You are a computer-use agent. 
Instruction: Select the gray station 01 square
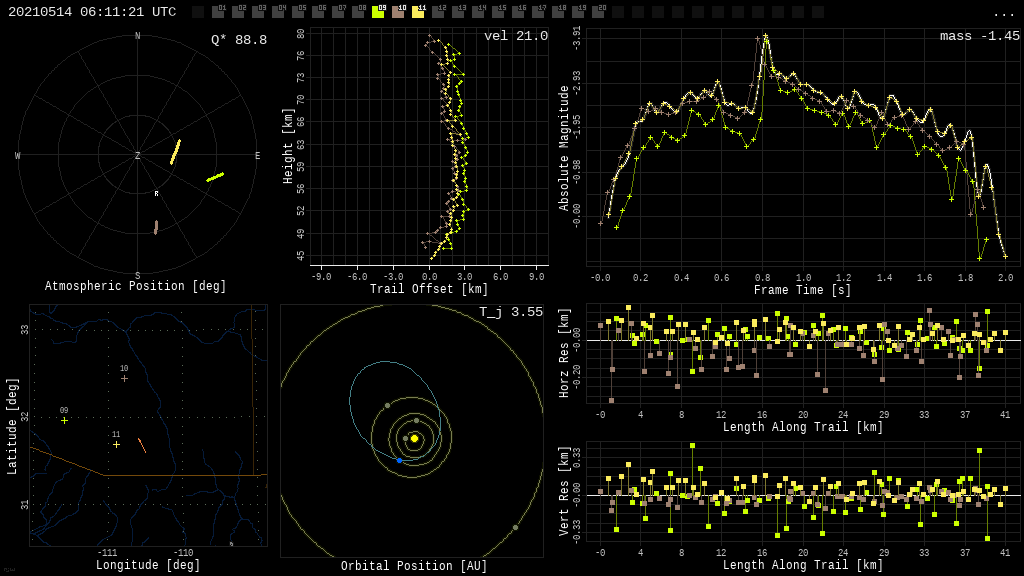pos(218,12)
